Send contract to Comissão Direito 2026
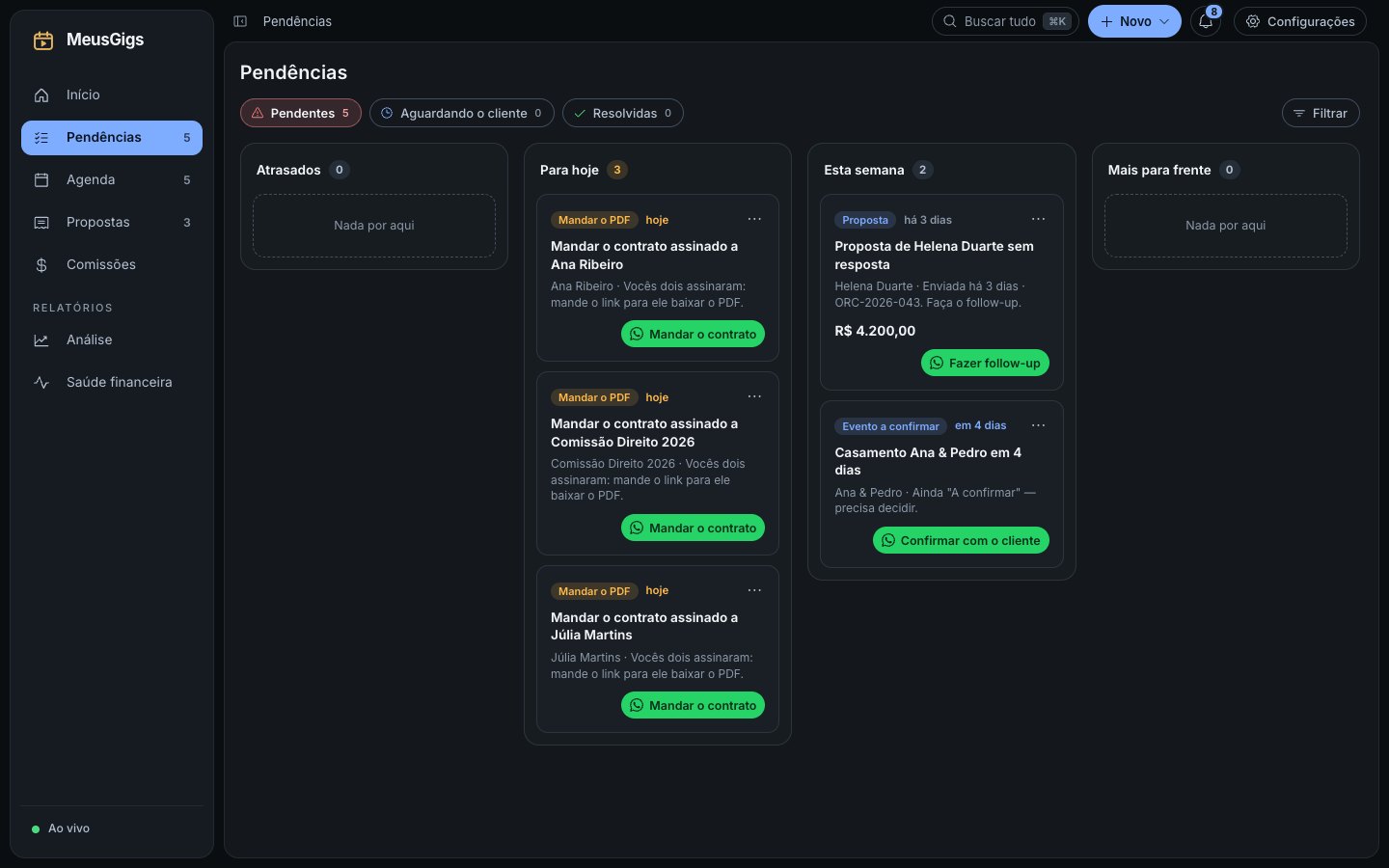This screenshot has height=868, width=1389. [693, 528]
